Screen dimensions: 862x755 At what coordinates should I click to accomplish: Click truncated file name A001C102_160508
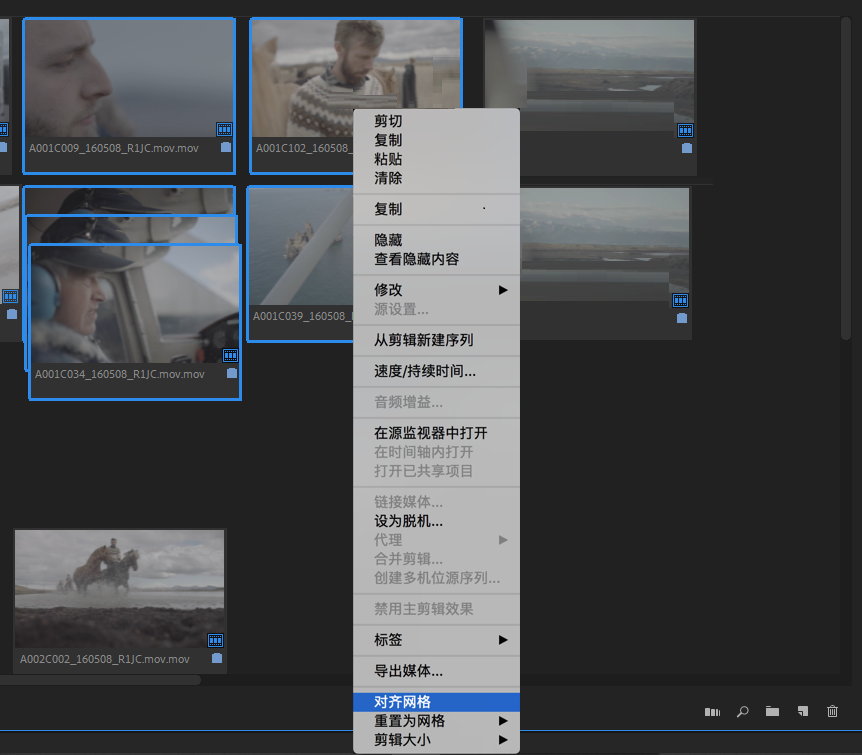304,148
